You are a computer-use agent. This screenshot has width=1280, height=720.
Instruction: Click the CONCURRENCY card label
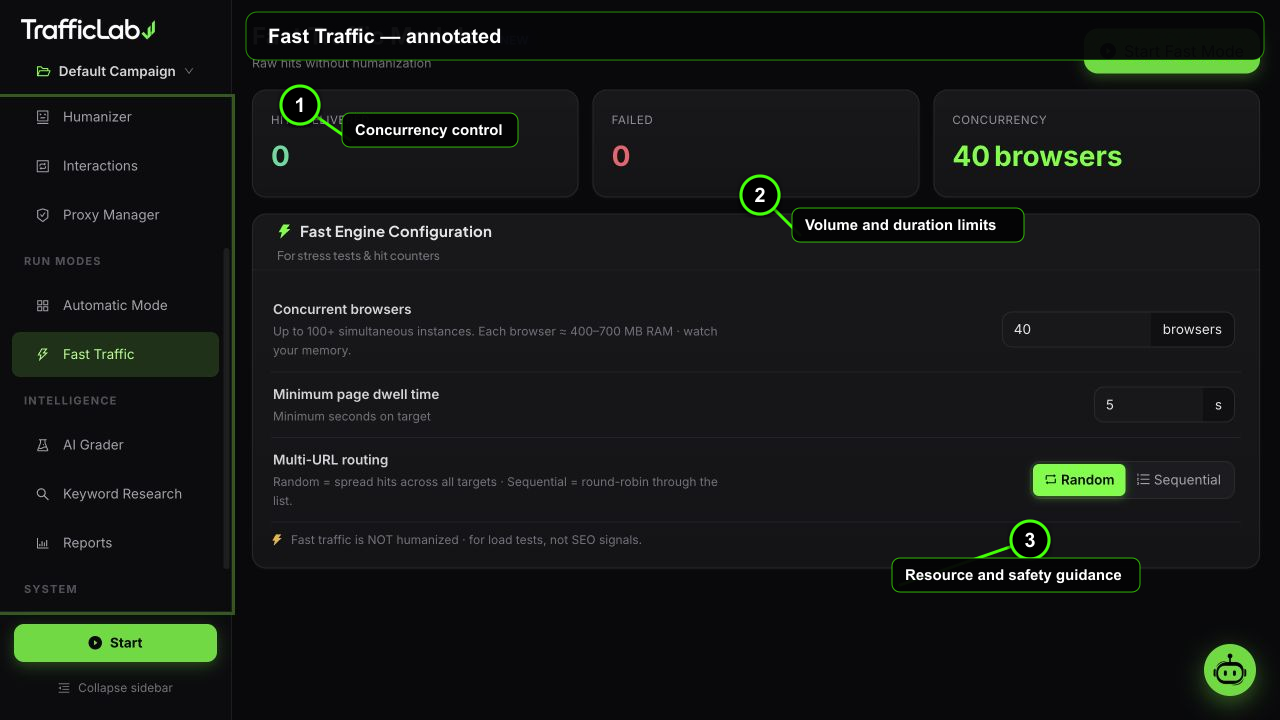[999, 120]
